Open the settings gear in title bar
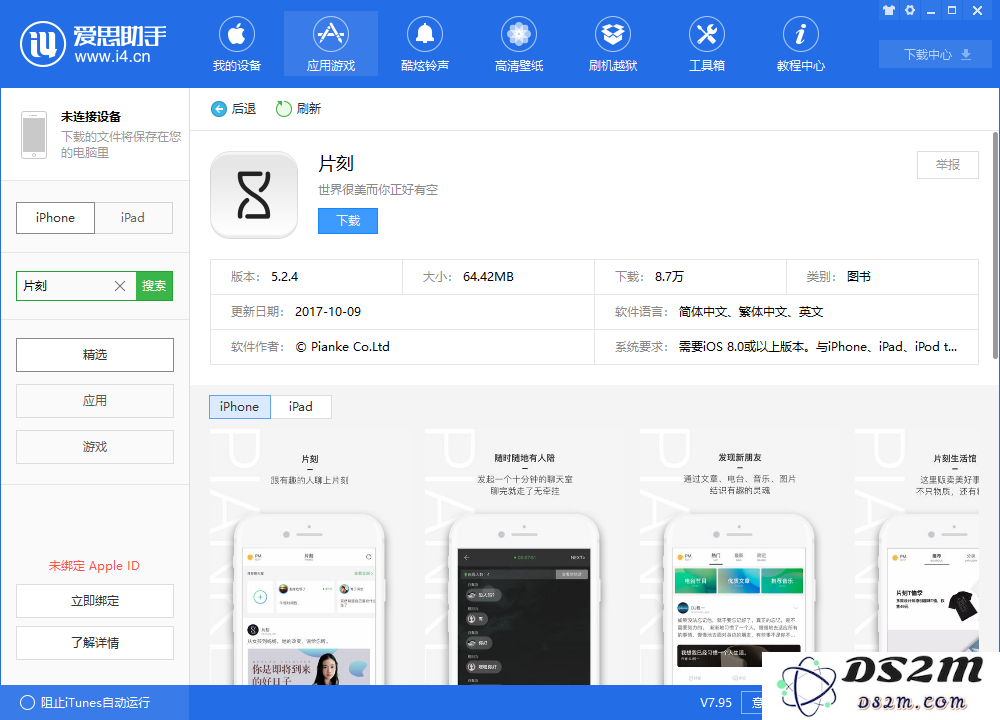Viewport: 1000px width, 720px height. tap(910, 10)
